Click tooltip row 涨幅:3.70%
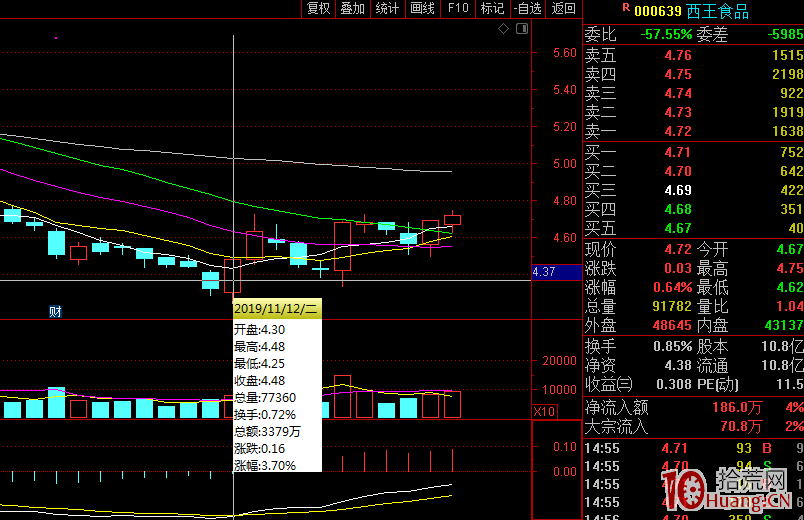The image size is (804, 520). [265, 466]
